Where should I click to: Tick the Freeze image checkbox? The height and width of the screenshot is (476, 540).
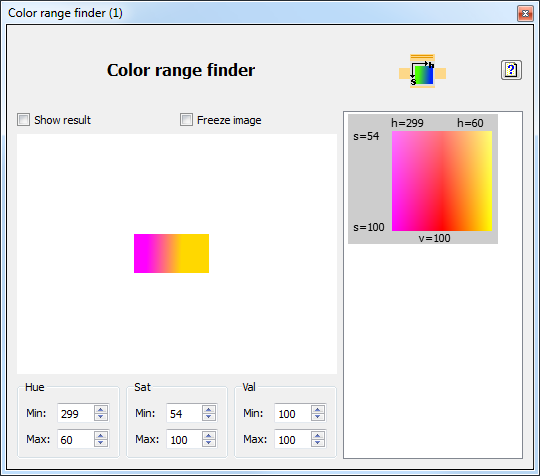tap(186, 120)
